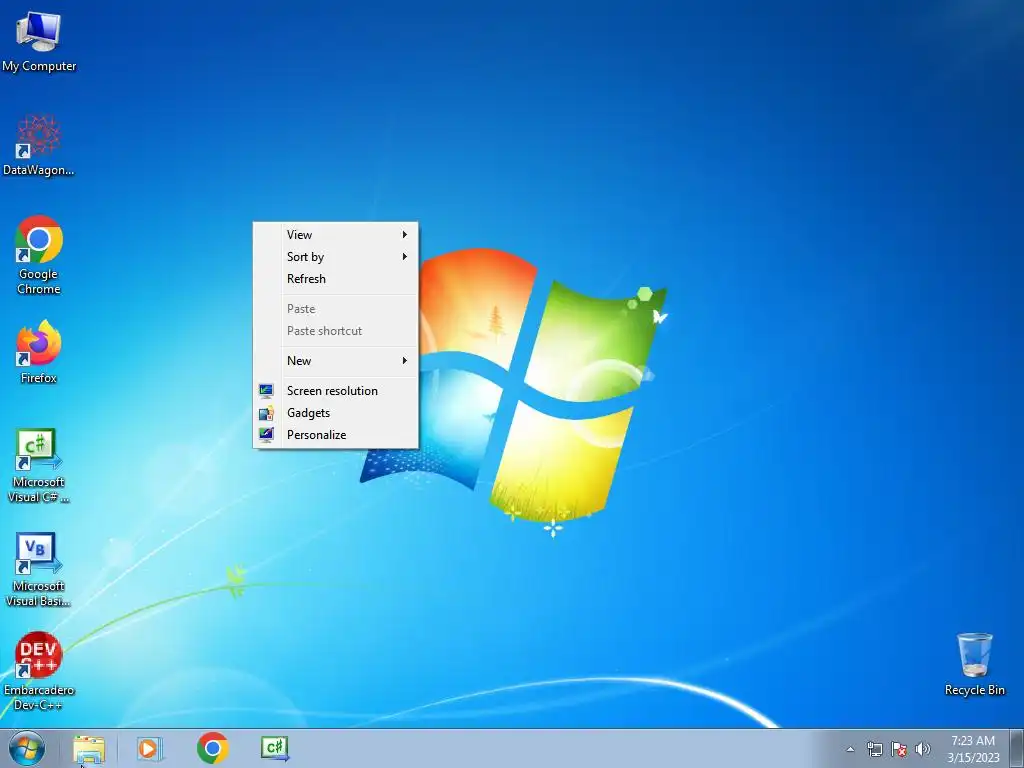Click the volume speaker tray icon
The image size is (1024, 768).
tap(922, 749)
